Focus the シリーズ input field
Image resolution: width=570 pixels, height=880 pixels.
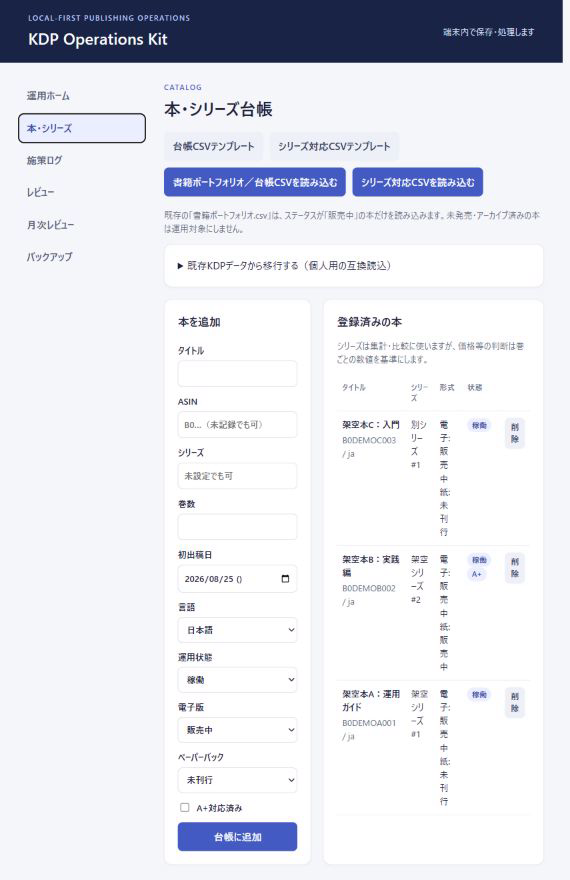[237, 476]
